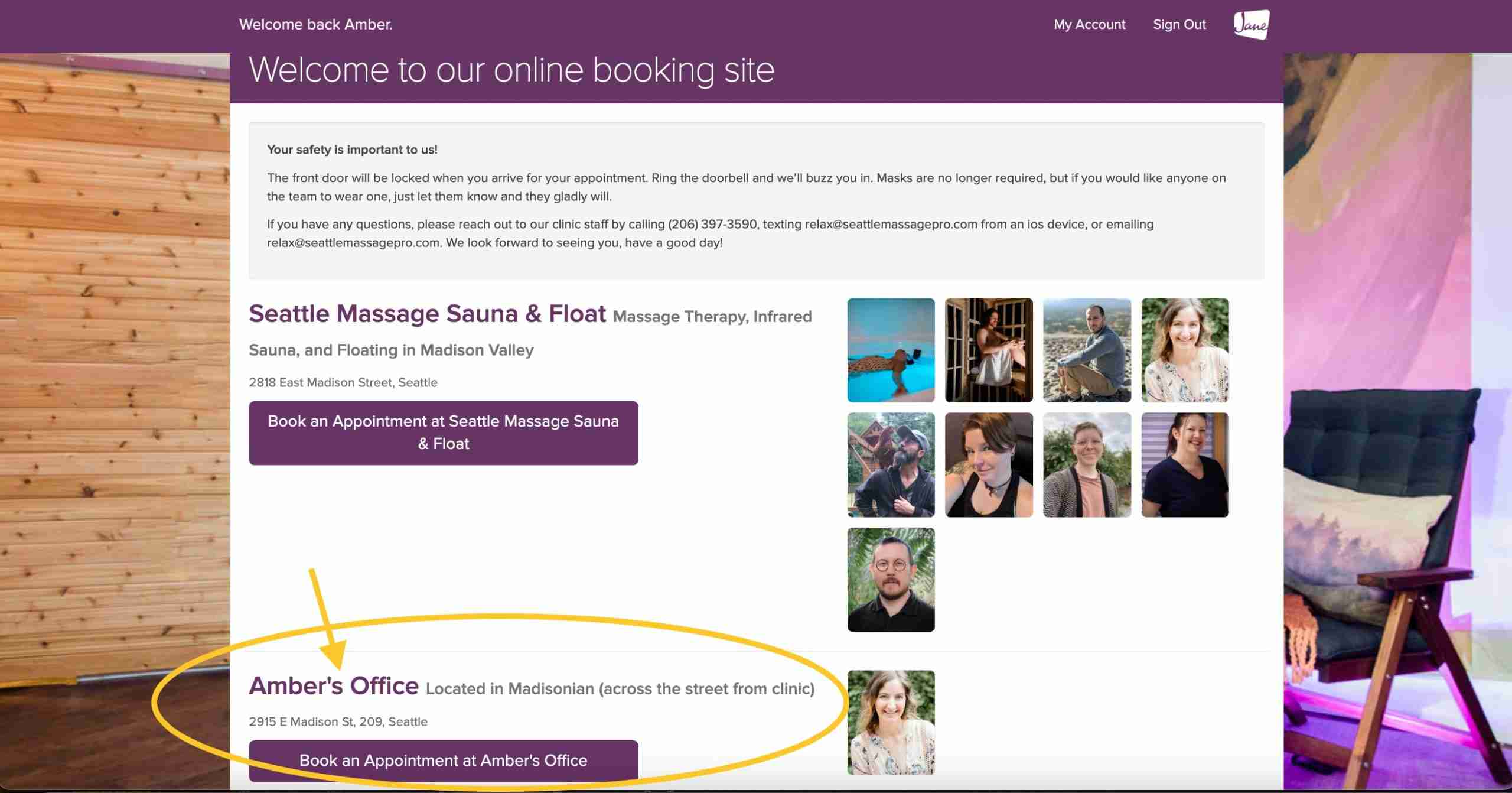Click the Jane logo icon
The width and height of the screenshot is (1512, 793).
(x=1251, y=25)
